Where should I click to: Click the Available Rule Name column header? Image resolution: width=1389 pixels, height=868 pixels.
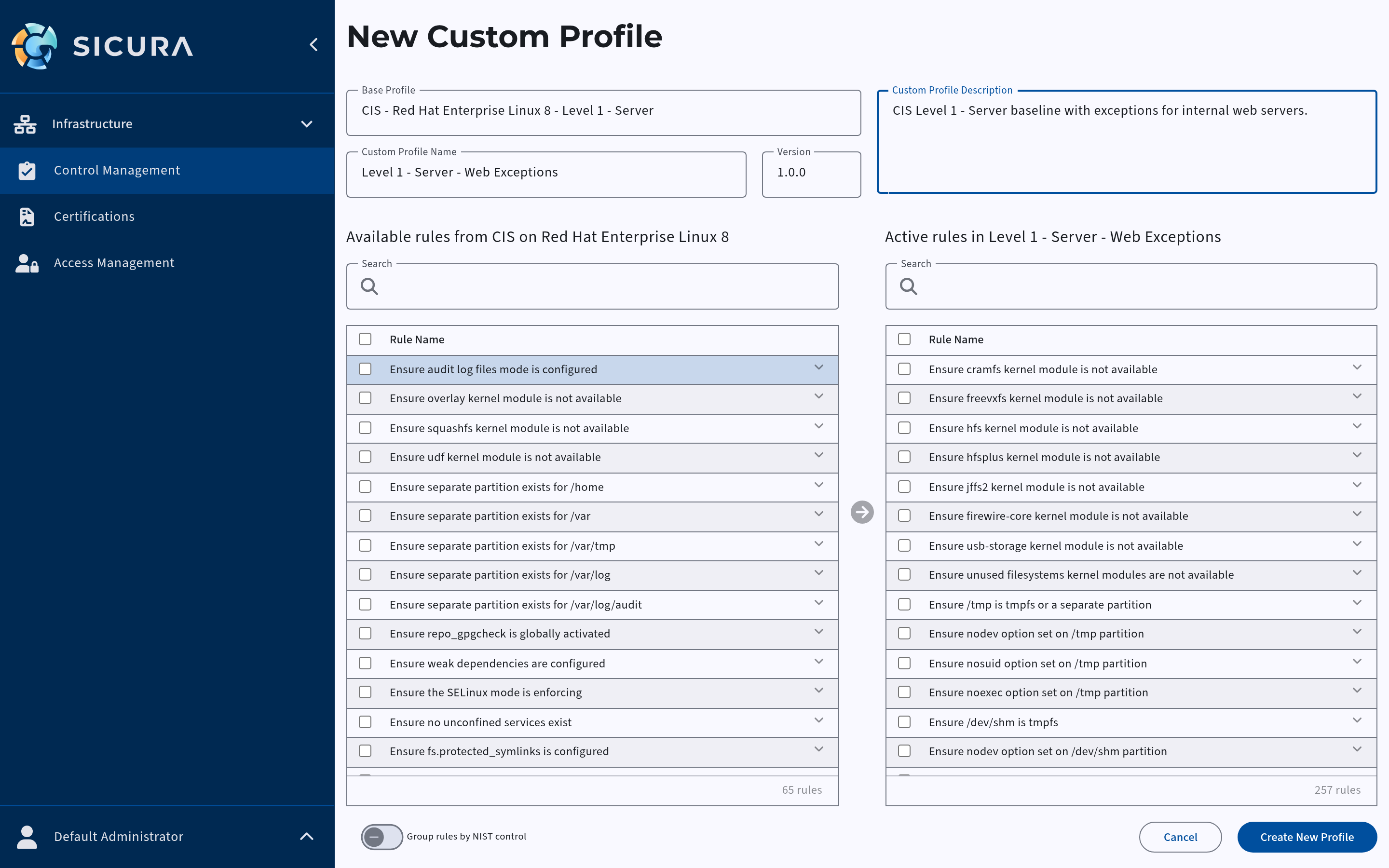pos(417,339)
